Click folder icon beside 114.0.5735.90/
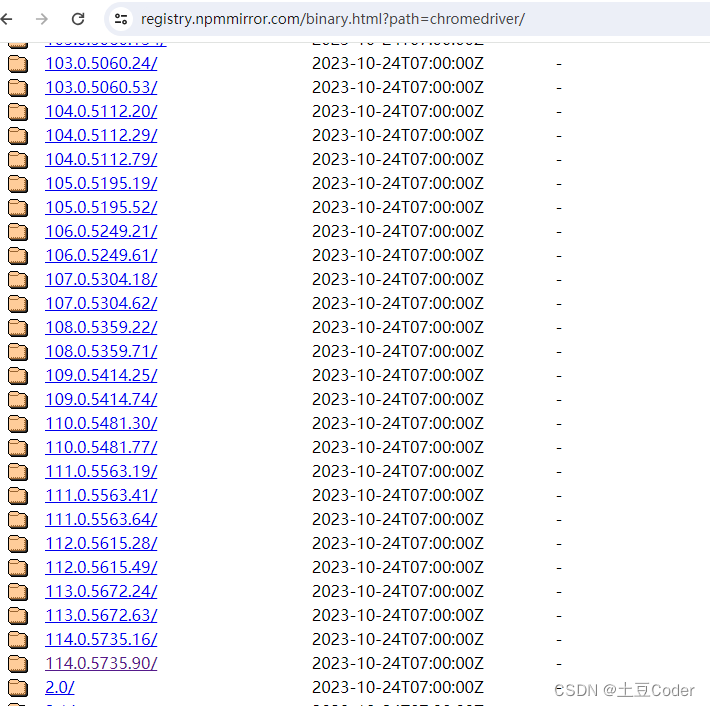710x706 pixels. tap(18, 664)
